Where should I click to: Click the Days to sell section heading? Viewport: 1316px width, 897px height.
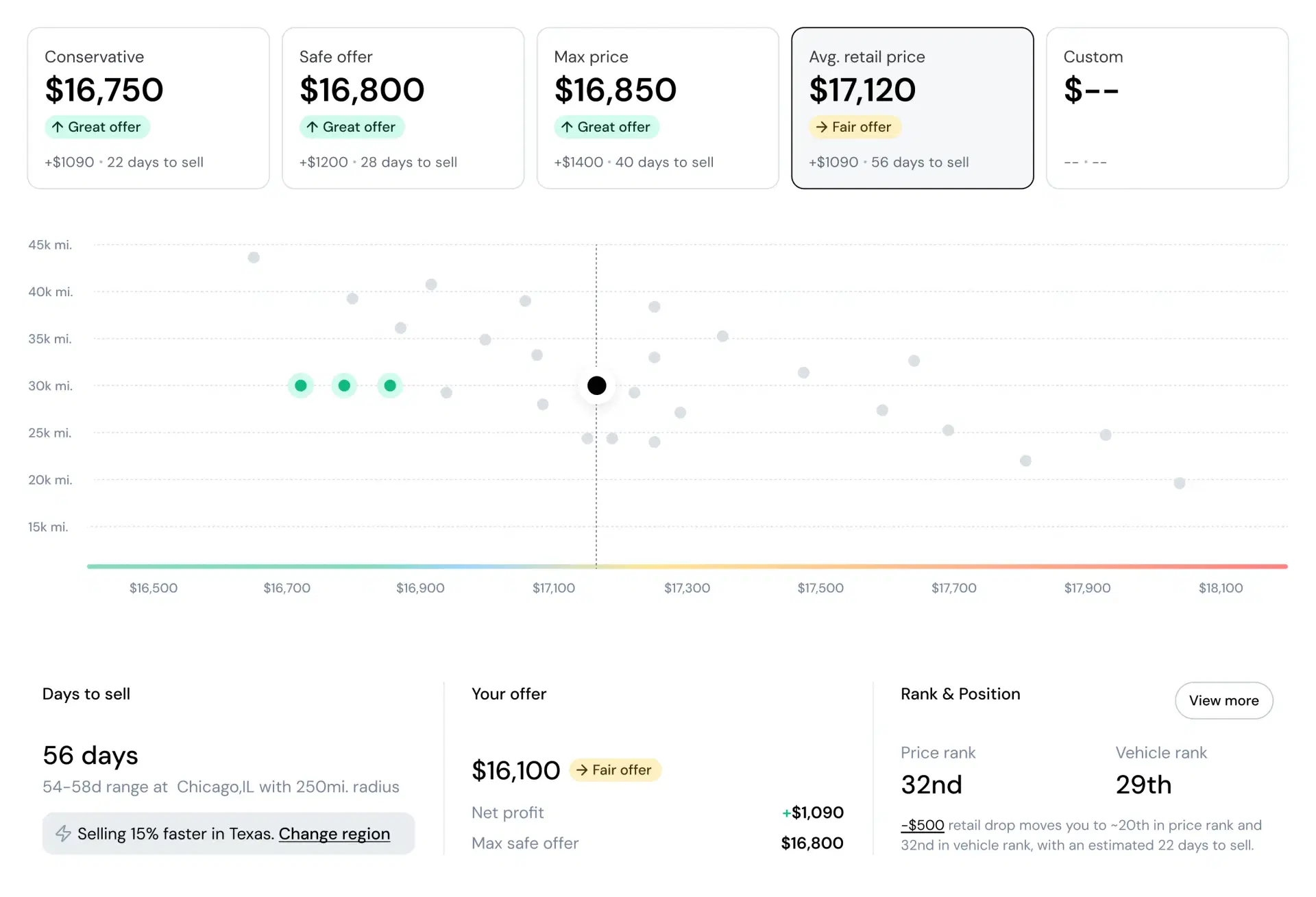tap(86, 694)
